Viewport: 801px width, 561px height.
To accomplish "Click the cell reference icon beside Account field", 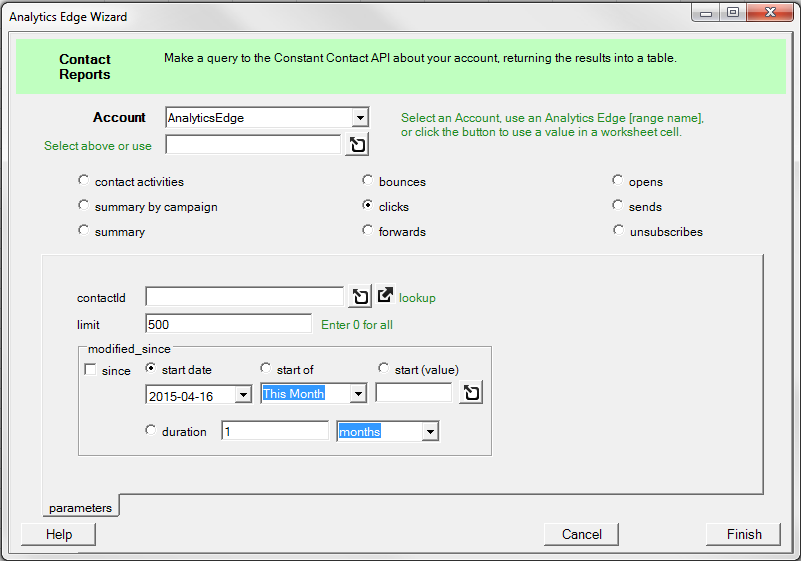I will (357, 145).
